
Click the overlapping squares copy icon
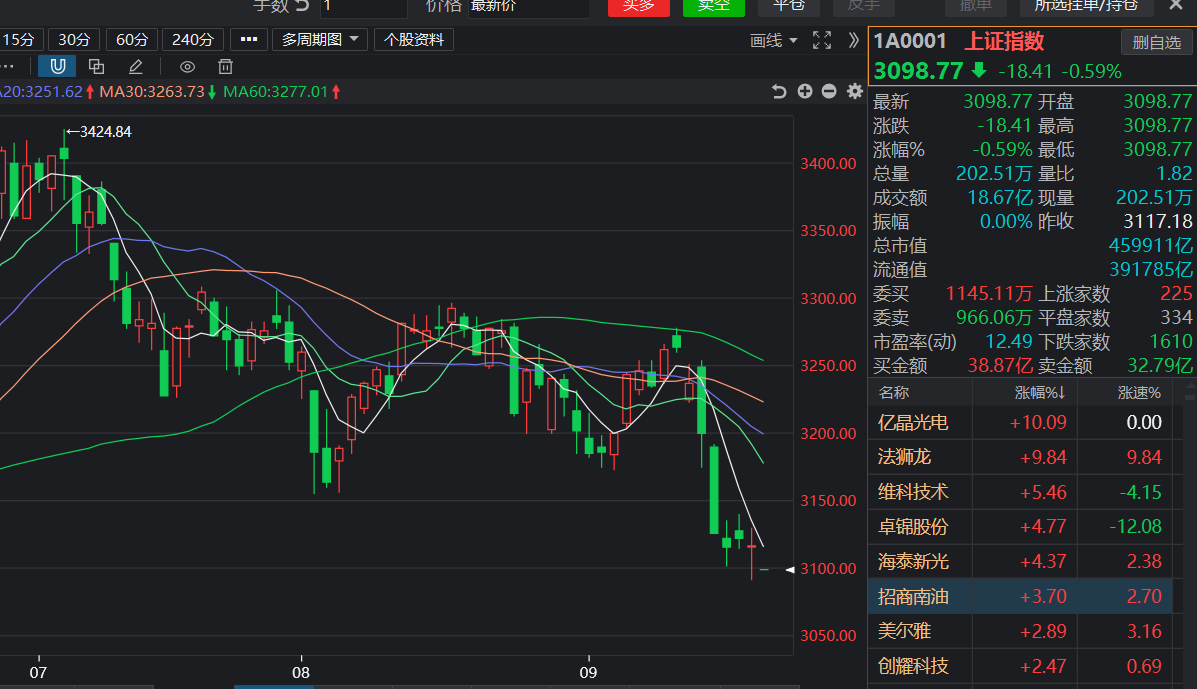coord(96,66)
